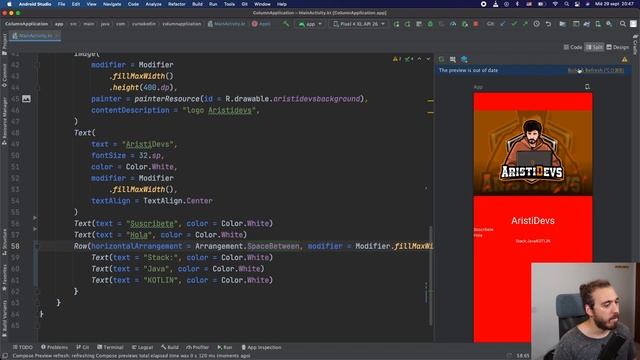Screen dimensions: 640x360
Task: Collapse code fold at line 56
Action: pos(35,218)
